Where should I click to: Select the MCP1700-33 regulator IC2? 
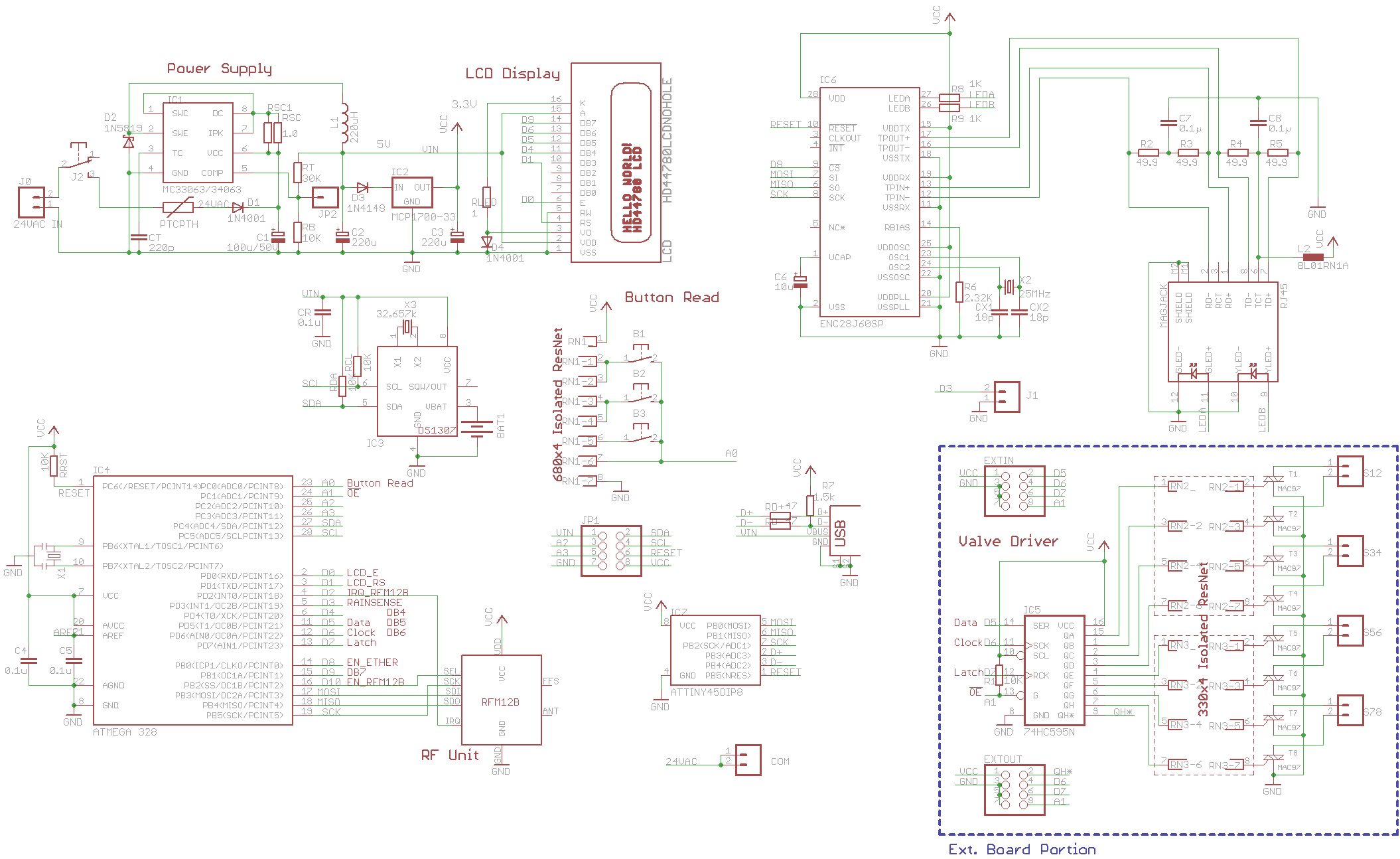tap(412, 193)
